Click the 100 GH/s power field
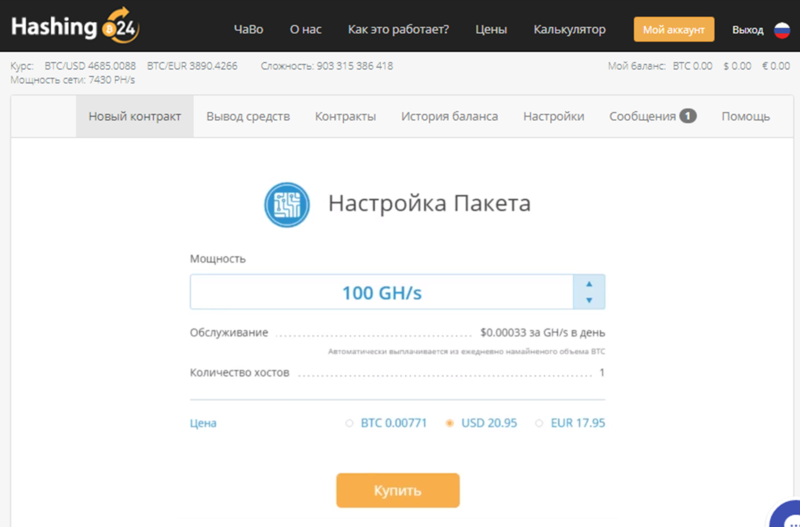The image size is (800, 527). click(381, 293)
